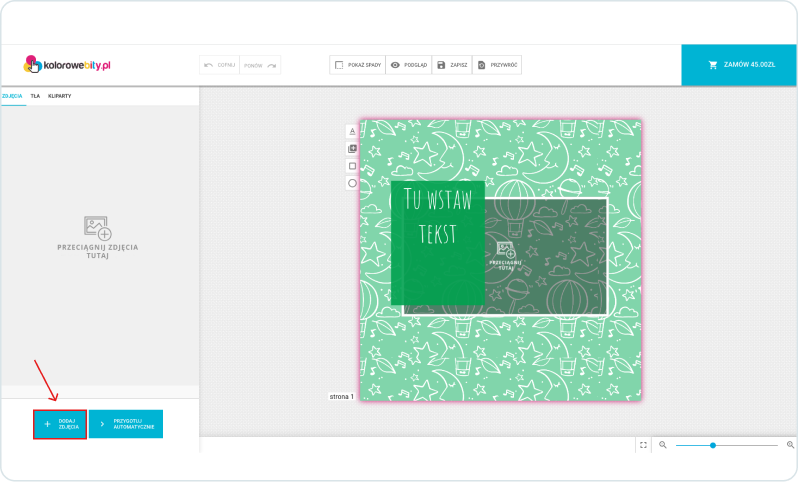Click the fullscreen icon near zoom controls
This screenshot has width=798, height=482.
click(643, 445)
